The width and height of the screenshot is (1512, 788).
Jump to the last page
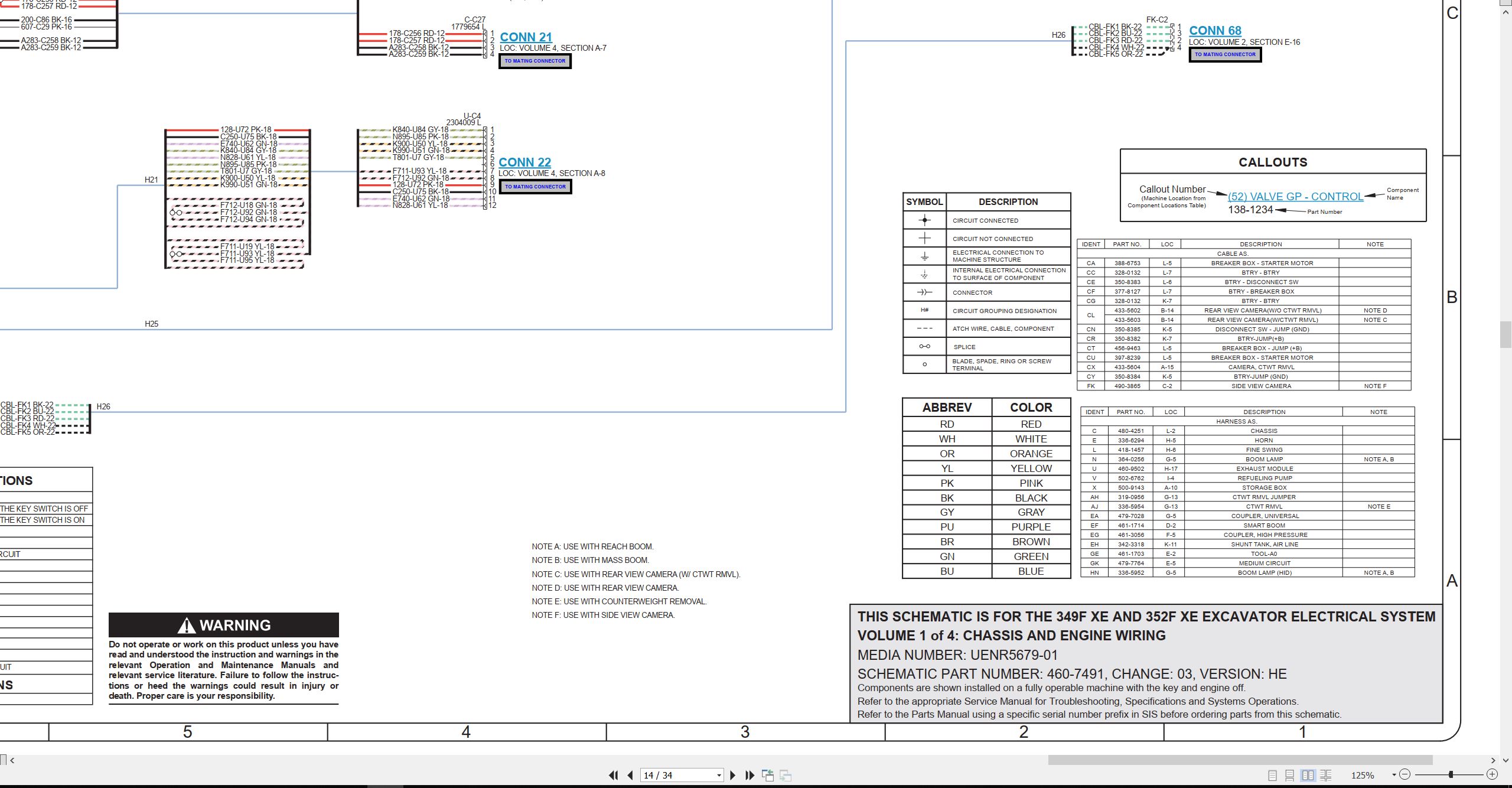click(x=750, y=775)
